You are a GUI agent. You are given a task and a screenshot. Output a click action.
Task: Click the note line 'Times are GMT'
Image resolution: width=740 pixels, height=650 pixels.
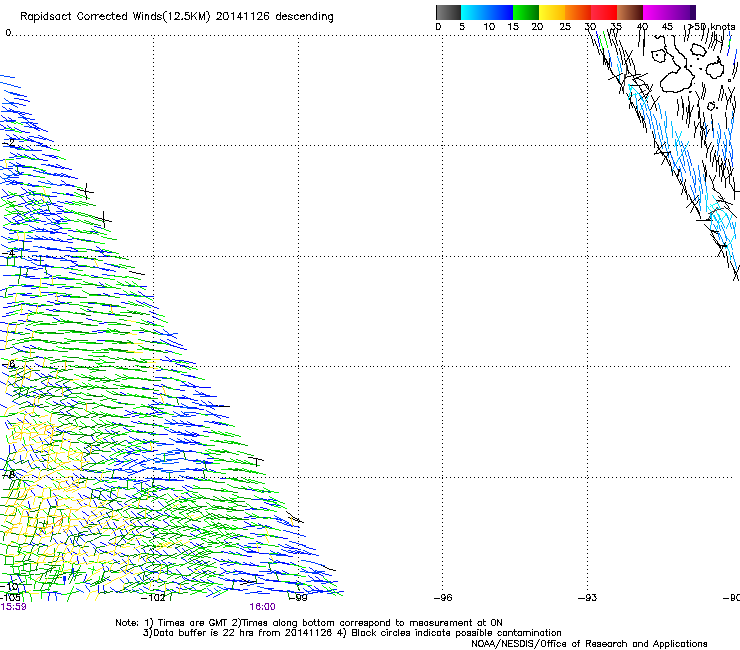click(x=191, y=623)
